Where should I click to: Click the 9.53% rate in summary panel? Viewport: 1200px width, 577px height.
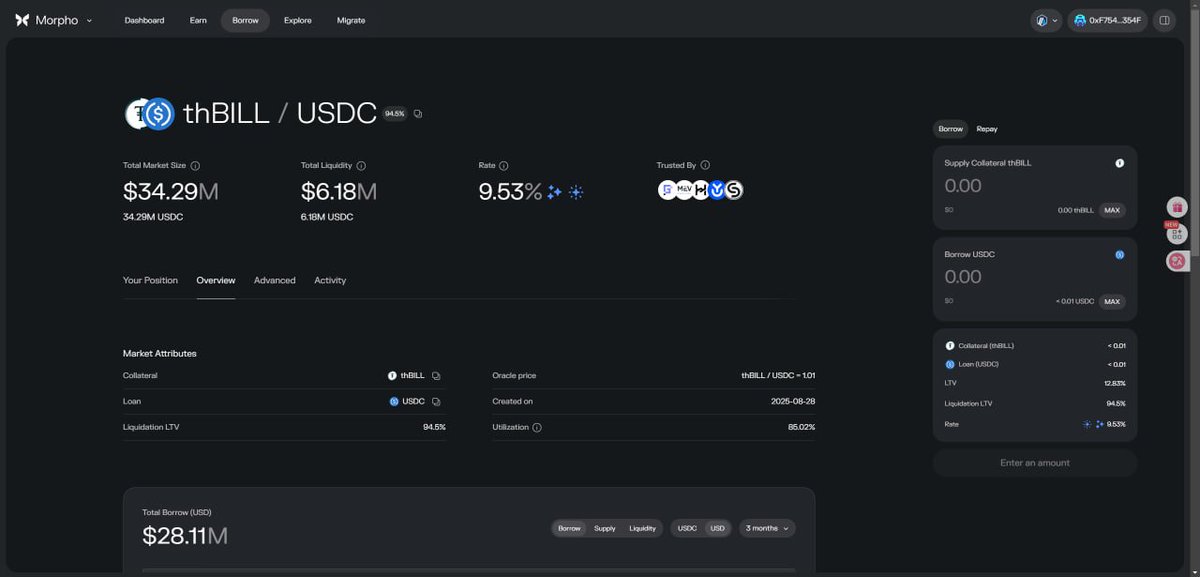coord(1116,424)
